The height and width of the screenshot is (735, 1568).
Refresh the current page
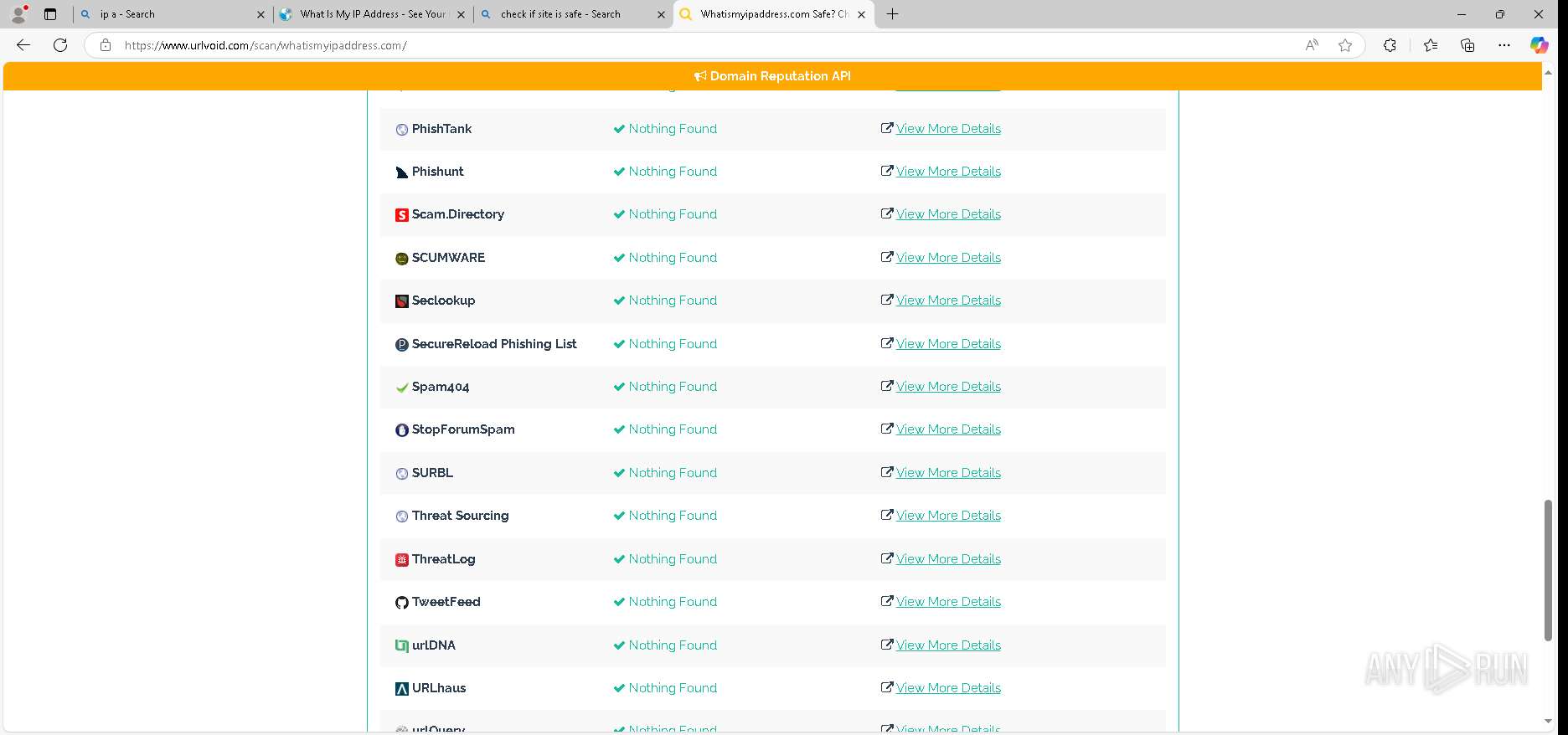pyautogui.click(x=60, y=45)
